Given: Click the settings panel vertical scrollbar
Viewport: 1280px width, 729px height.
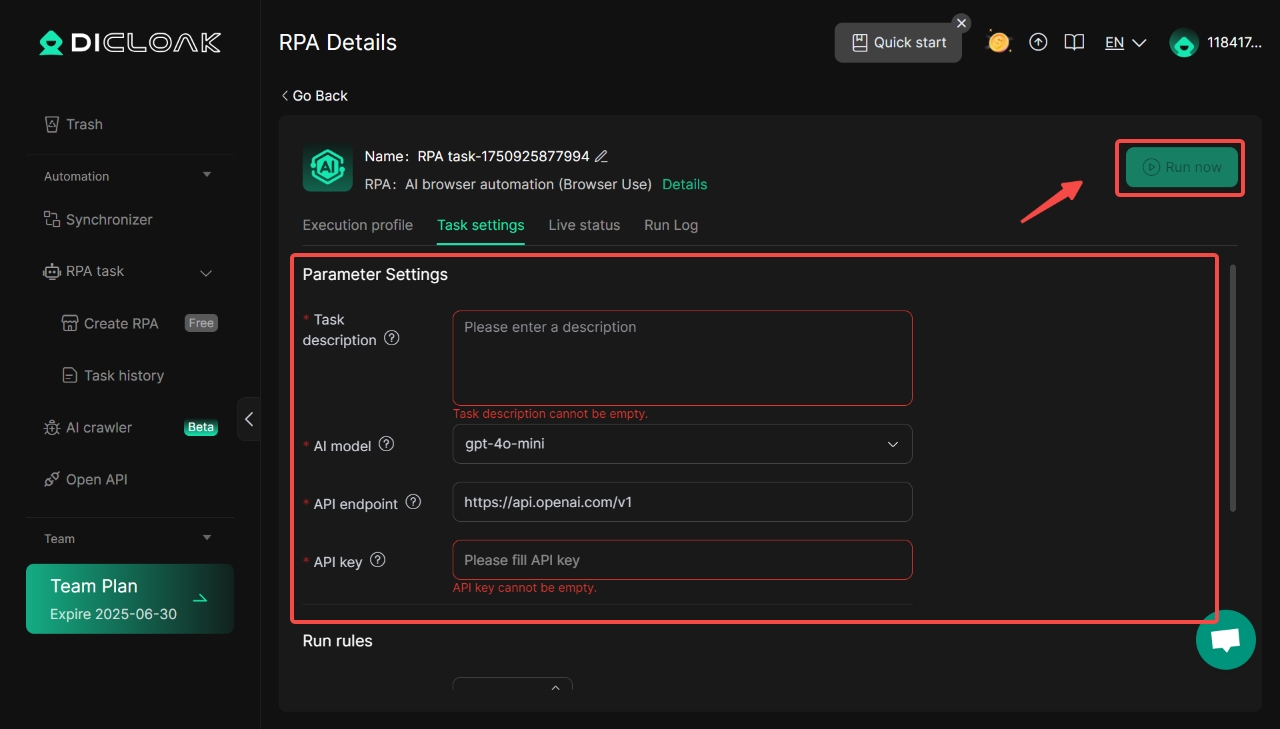Looking at the screenshot, I should (1233, 387).
